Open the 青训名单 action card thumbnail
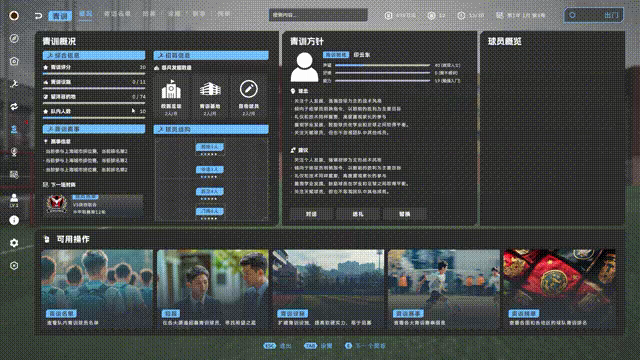Image resolution: width=640 pixels, height=360 pixels. pos(97,289)
